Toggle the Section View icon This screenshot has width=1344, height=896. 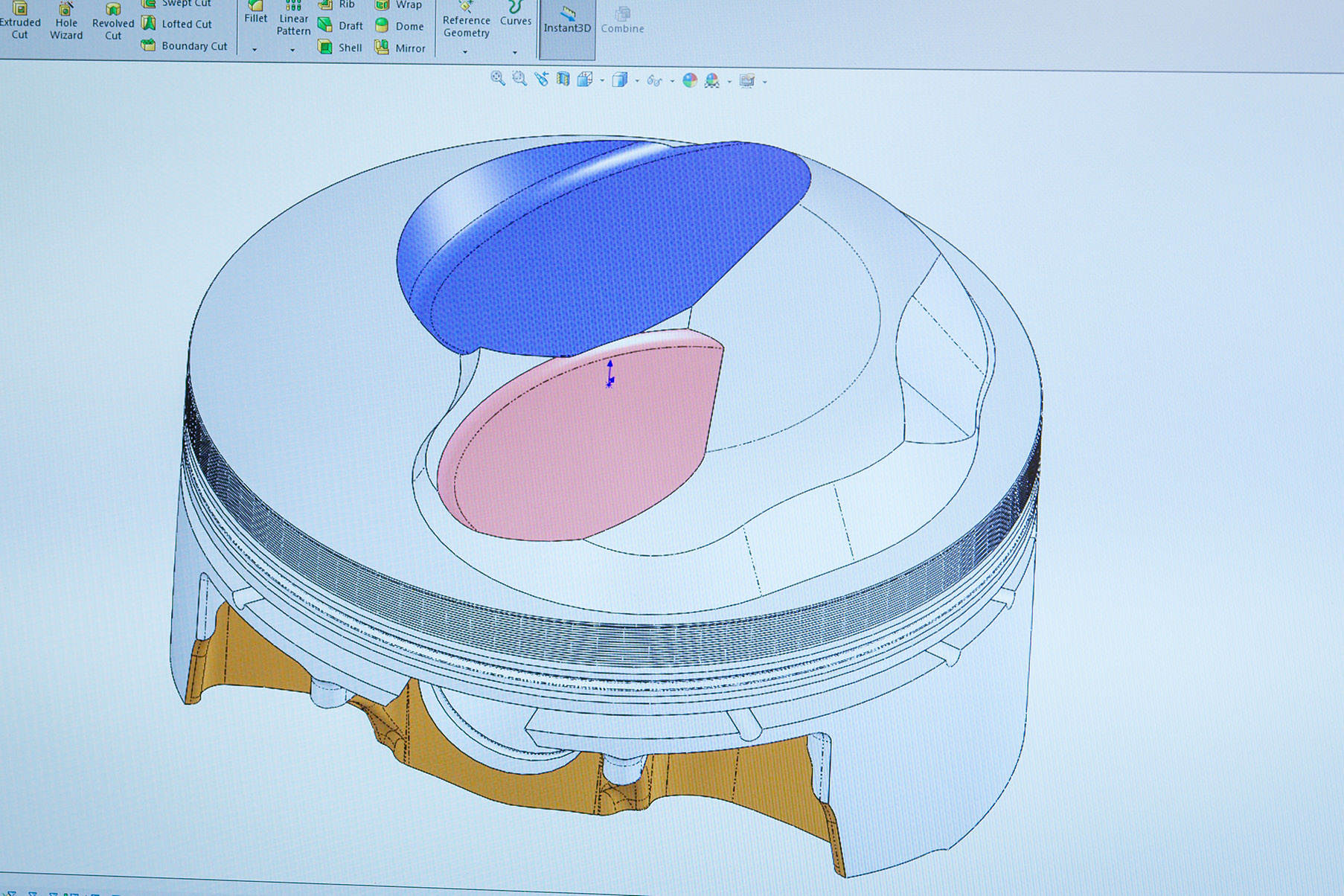pos(563,79)
